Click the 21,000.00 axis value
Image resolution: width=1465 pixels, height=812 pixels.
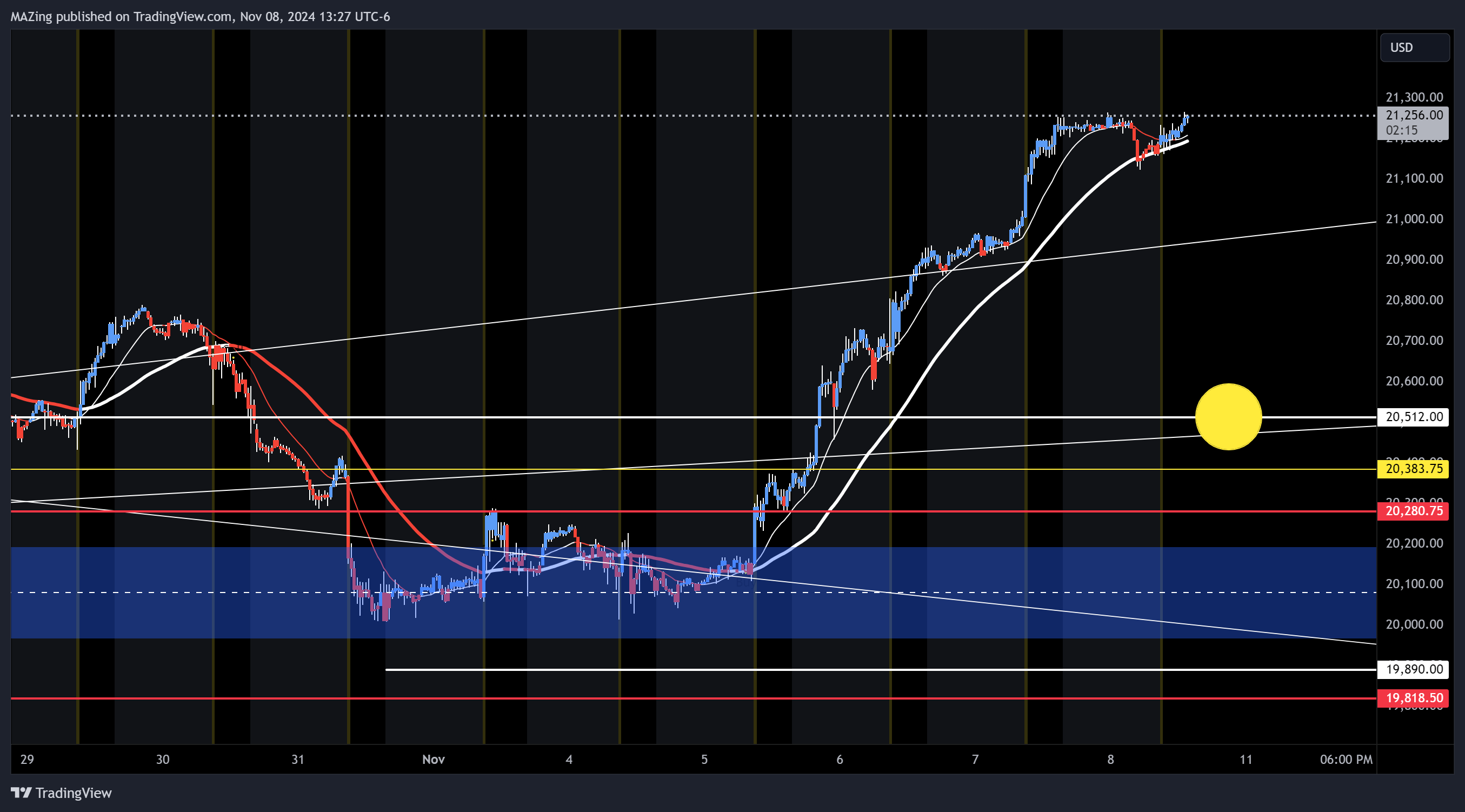pos(1414,219)
